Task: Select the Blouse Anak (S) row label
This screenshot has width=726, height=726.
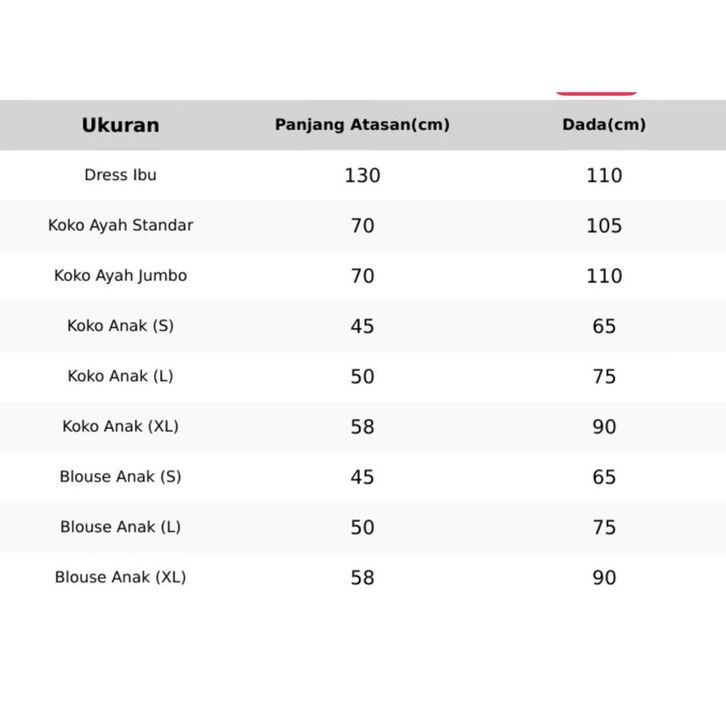Action: point(120,476)
